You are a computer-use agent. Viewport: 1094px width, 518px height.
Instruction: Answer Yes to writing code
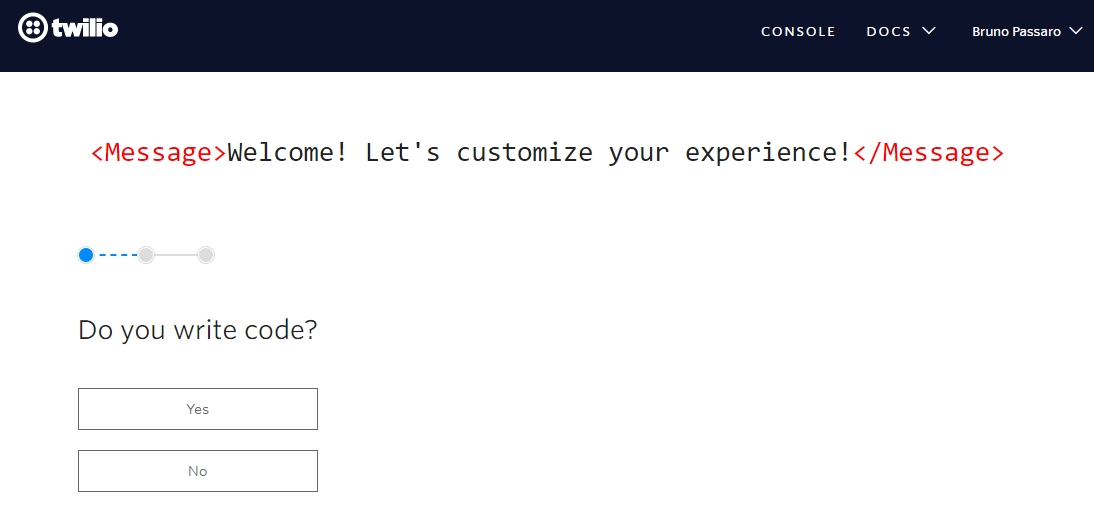(197, 409)
